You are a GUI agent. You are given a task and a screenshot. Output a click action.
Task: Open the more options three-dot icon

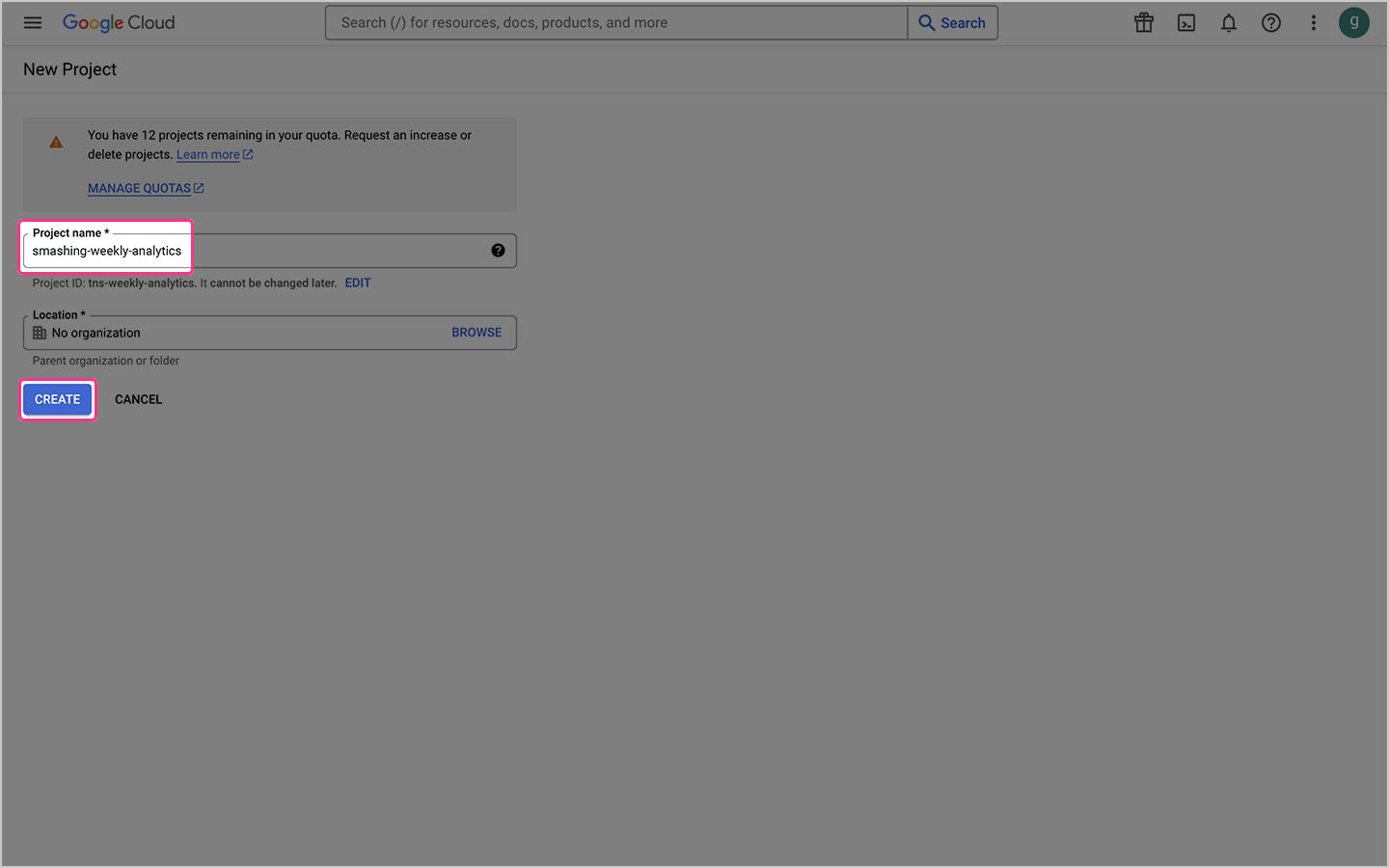[x=1314, y=22]
